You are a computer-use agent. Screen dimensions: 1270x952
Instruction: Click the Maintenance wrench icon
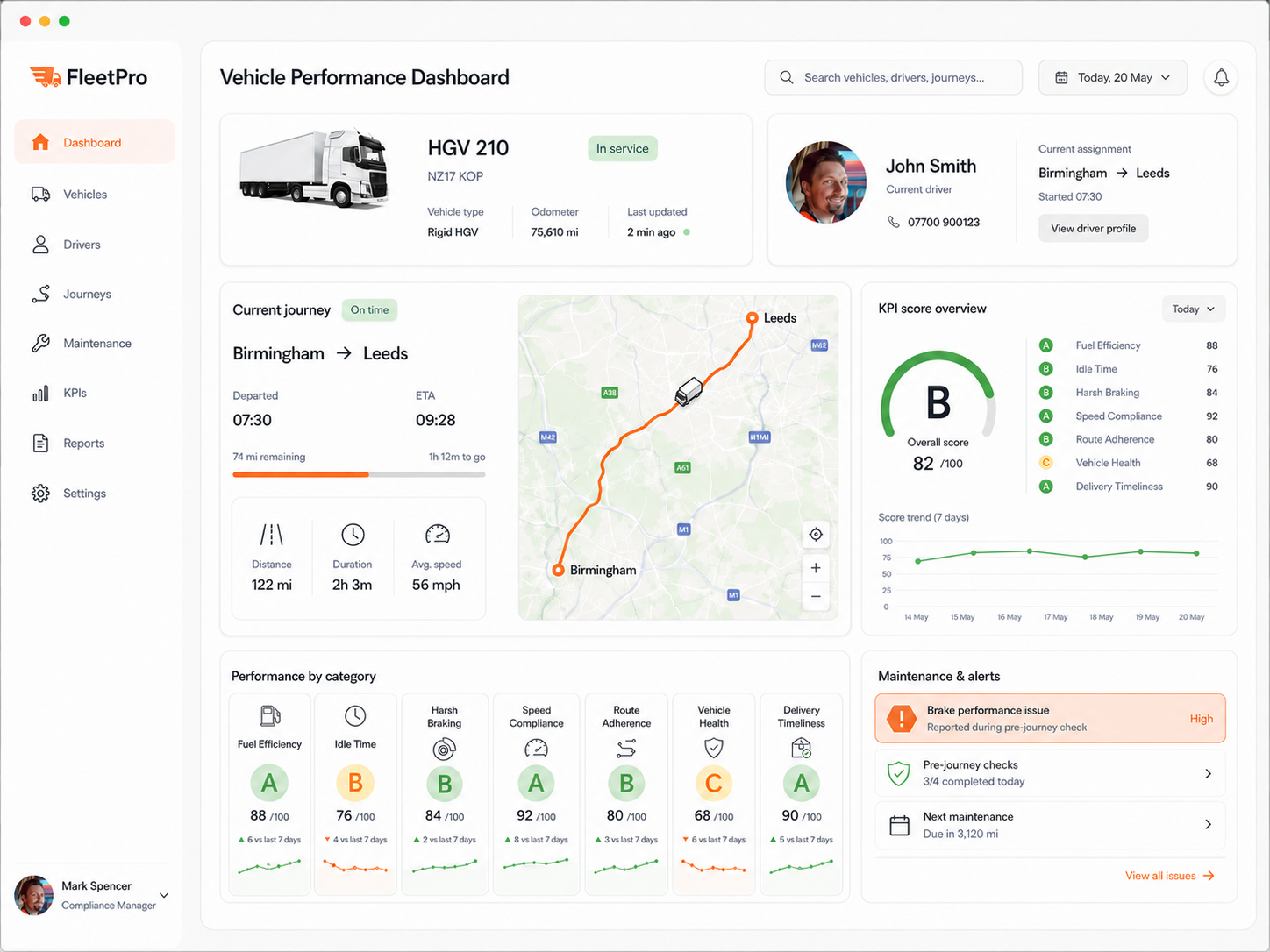point(40,344)
